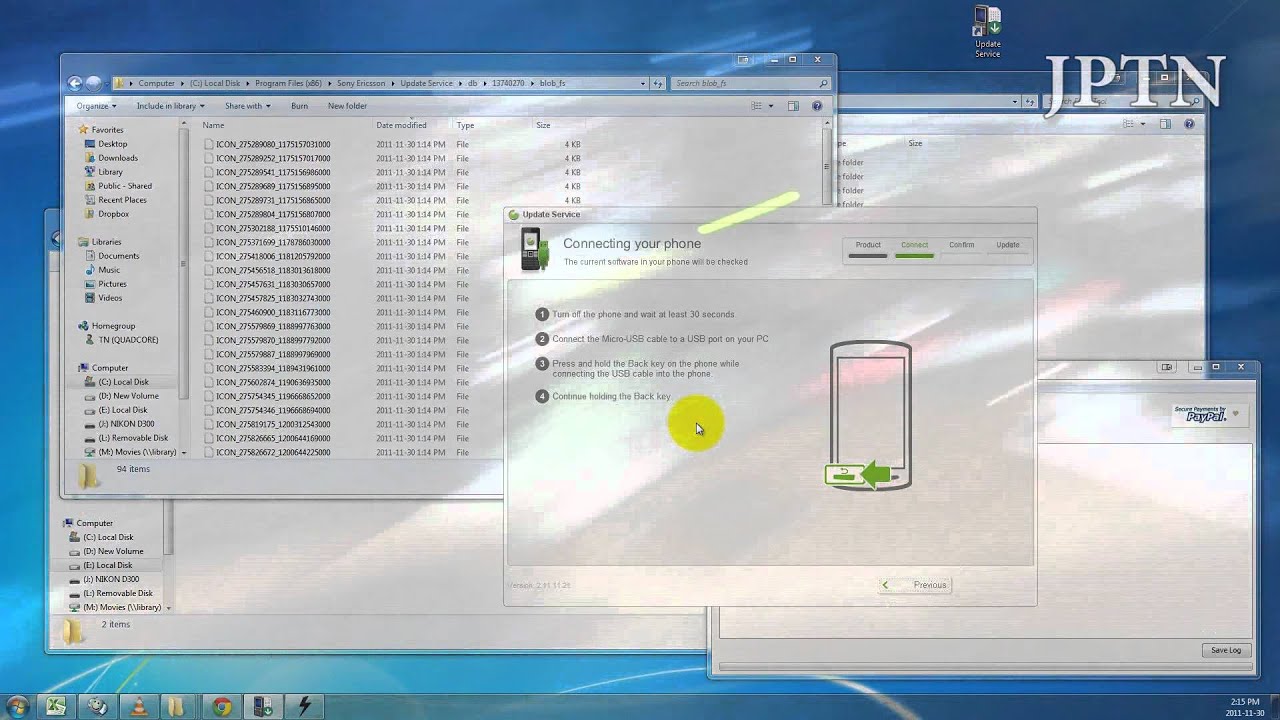Open Pictures library in blob_fs navigation pane
This screenshot has width=1280, height=720.
[x=112, y=284]
